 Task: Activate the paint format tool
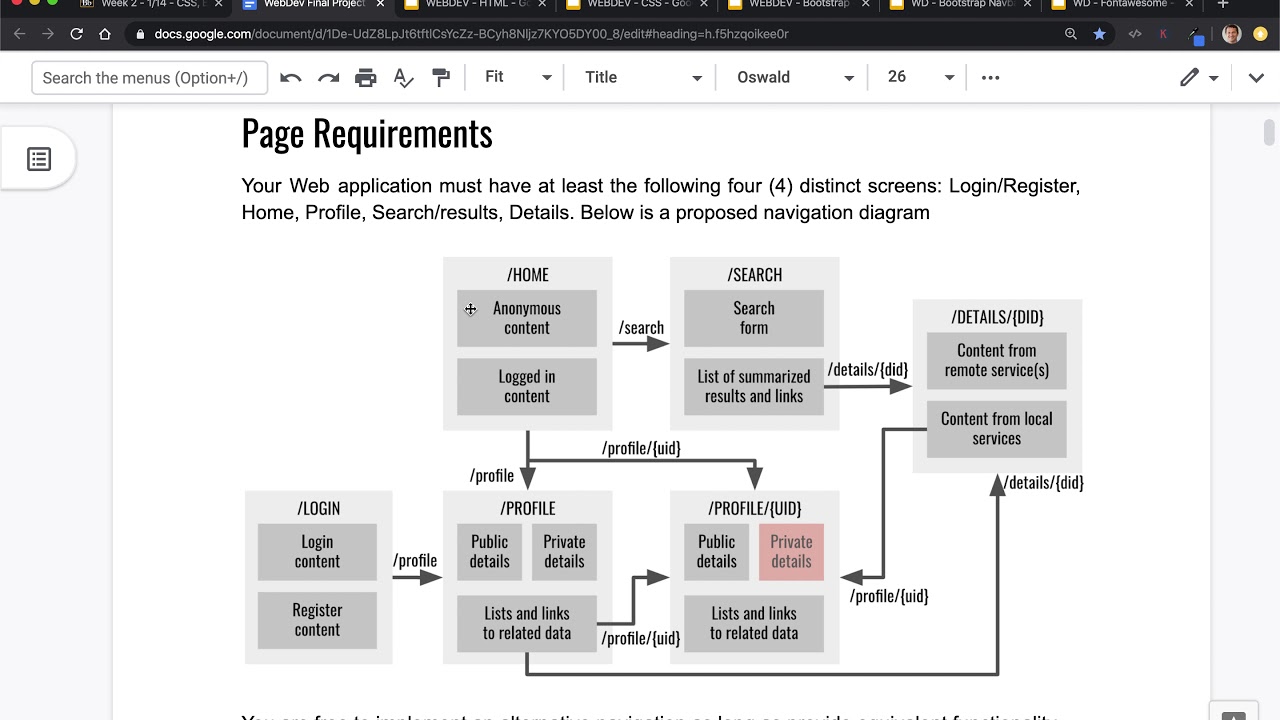pyautogui.click(x=440, y=78)
